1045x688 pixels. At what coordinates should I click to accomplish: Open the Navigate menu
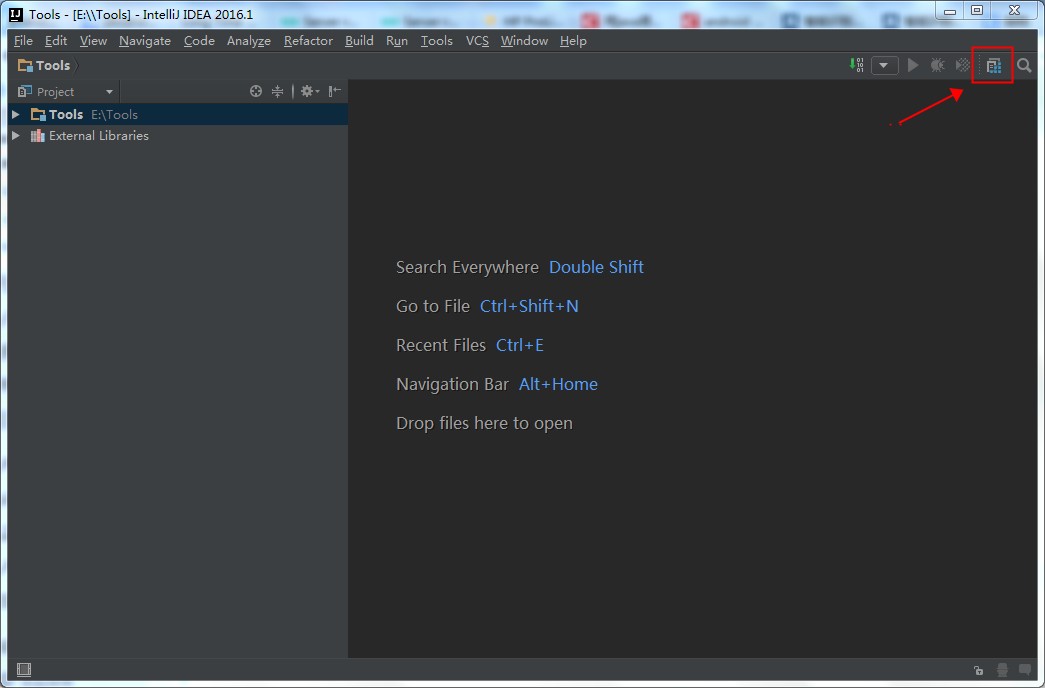coord(145,41)
